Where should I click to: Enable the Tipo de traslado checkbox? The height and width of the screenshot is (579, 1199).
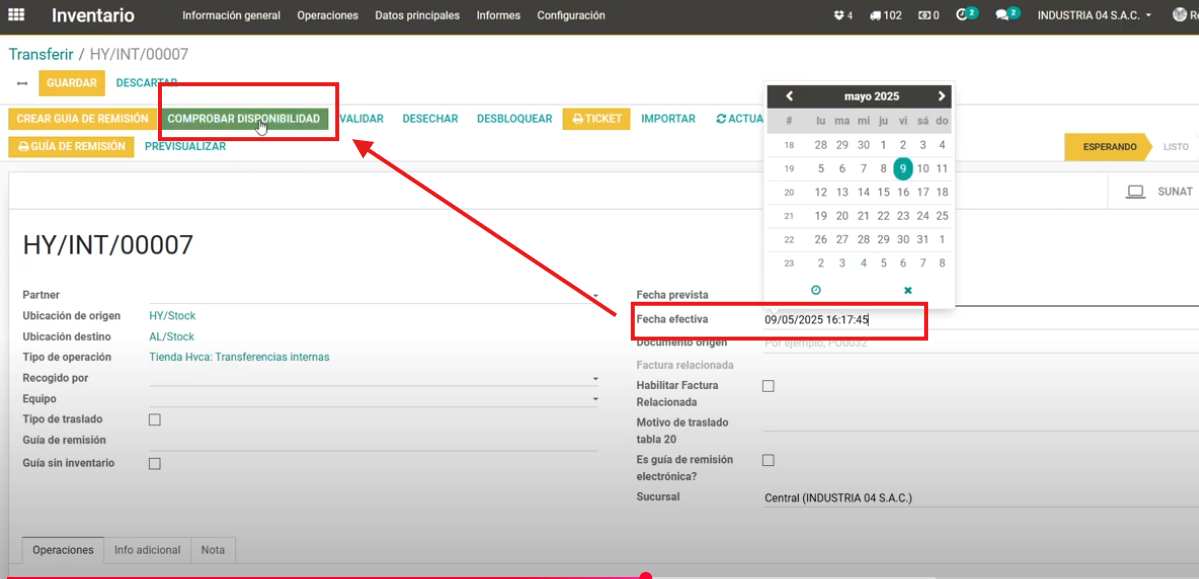point(154,420)
